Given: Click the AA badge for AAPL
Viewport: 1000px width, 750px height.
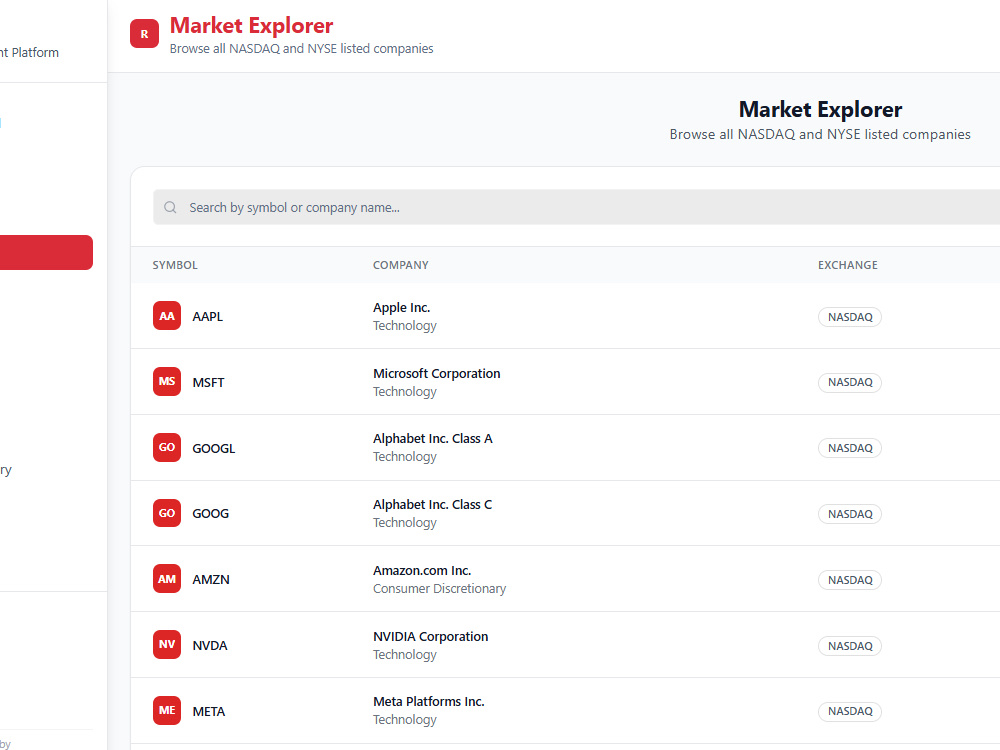Looking at the screenshot, I should coord(167,316).
